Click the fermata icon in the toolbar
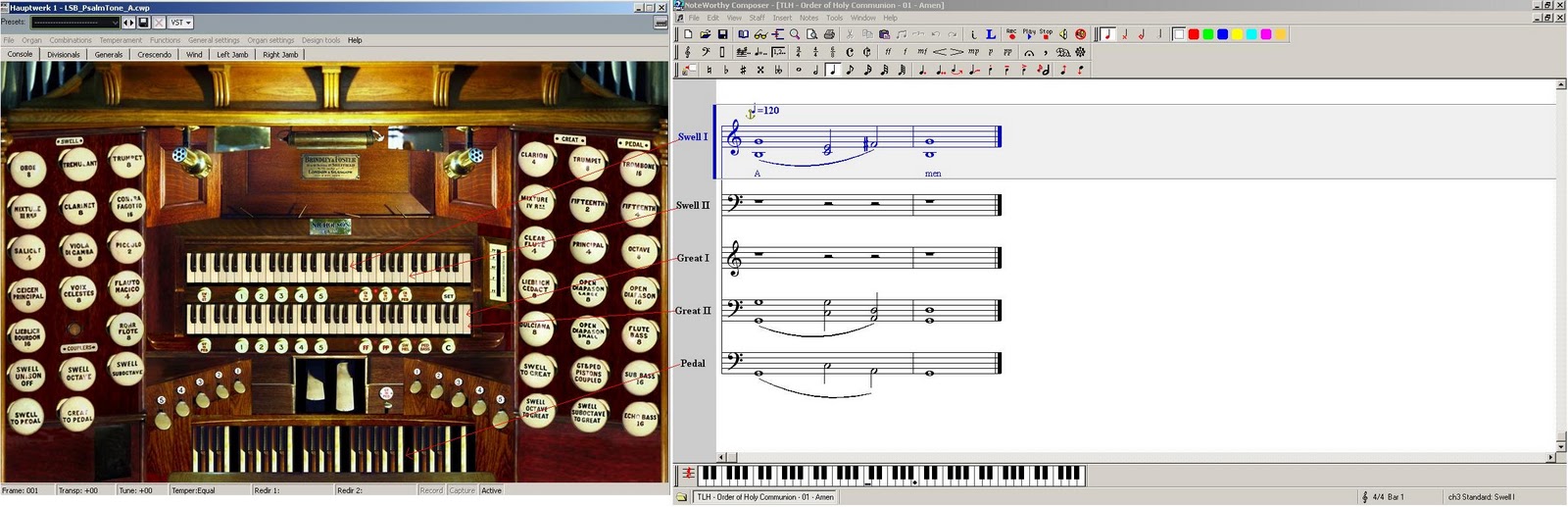The width and height of the screenshot is (1568, 507). (x=1029, y=52)
